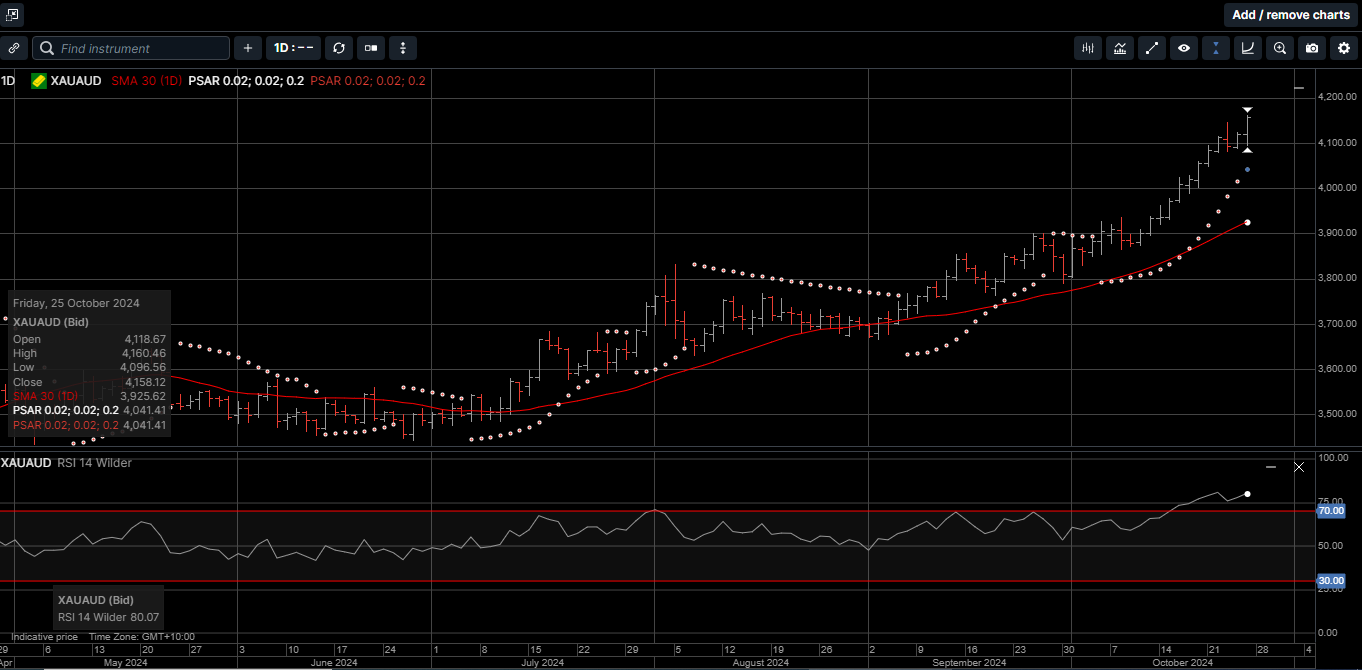Click the green XAUAUD instrument icon
The image size is (1362, 670).
(38, 81)
